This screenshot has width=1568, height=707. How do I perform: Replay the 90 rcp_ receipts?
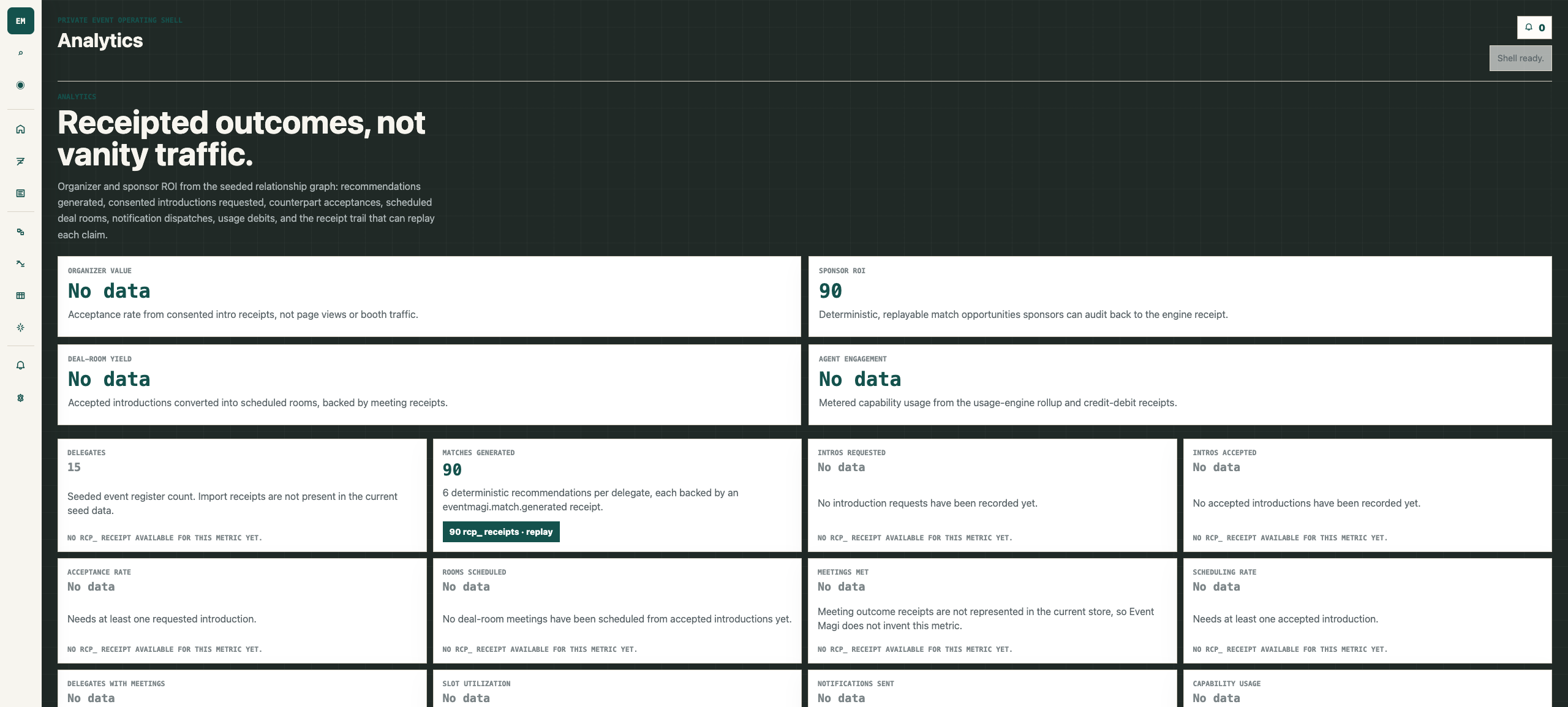coord(500,532)
